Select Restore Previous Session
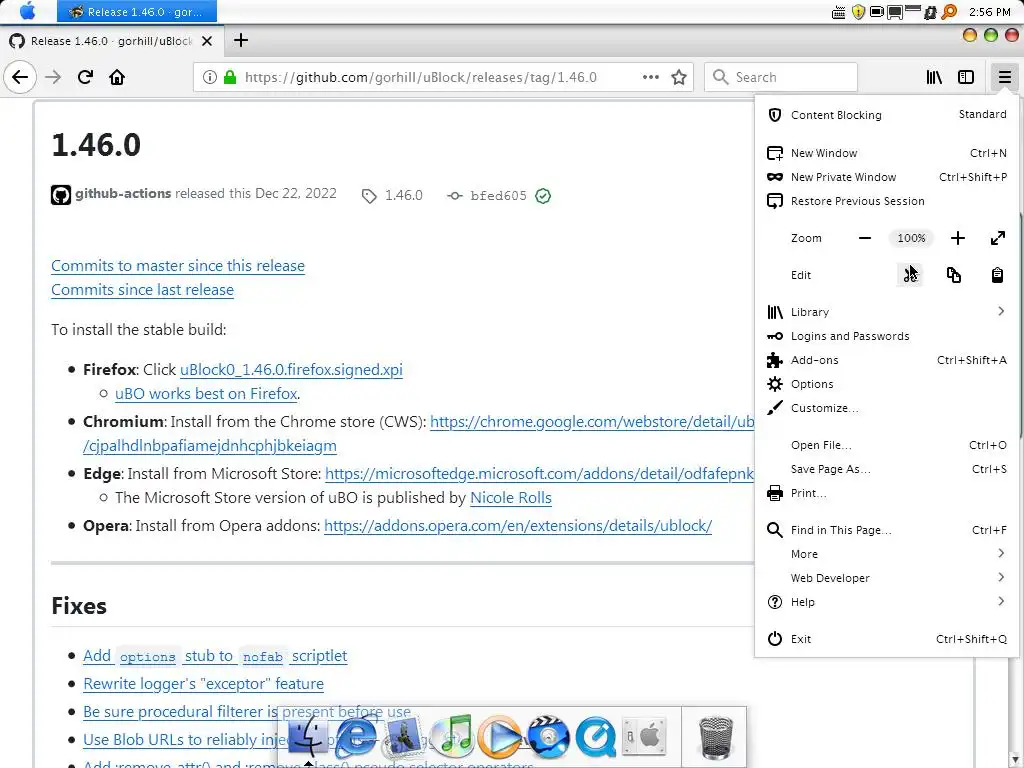Image resolution: width=1024 pixels, height=768 pixels. (886, 201)
